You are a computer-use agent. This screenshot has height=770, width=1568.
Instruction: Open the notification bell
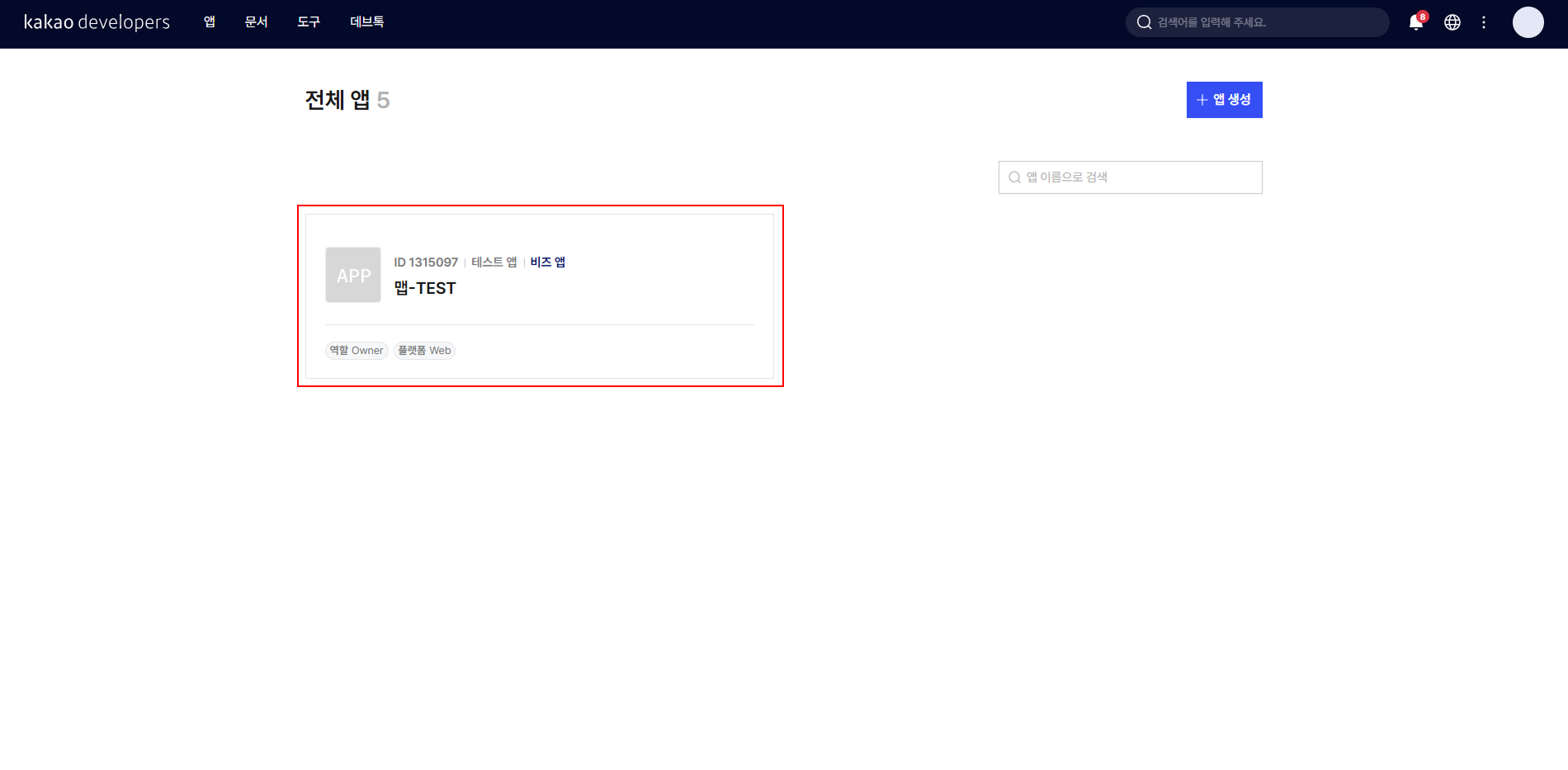(x=1416, y=22)
